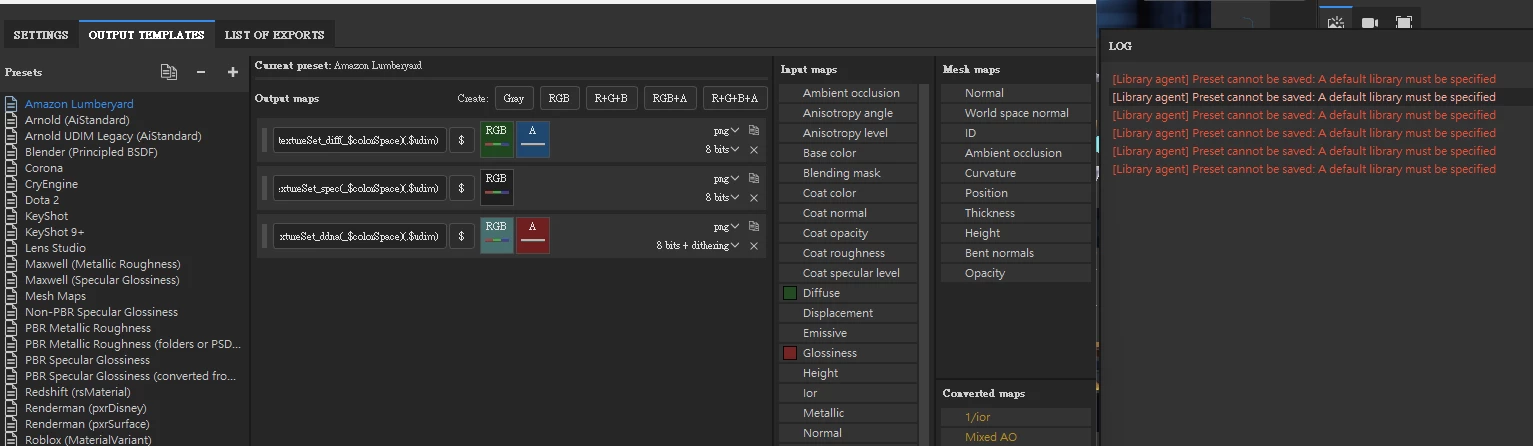Select Anisotropy angle in Input maps
This screenshot has width=1533, height=446.
click(x=848, y=113)
